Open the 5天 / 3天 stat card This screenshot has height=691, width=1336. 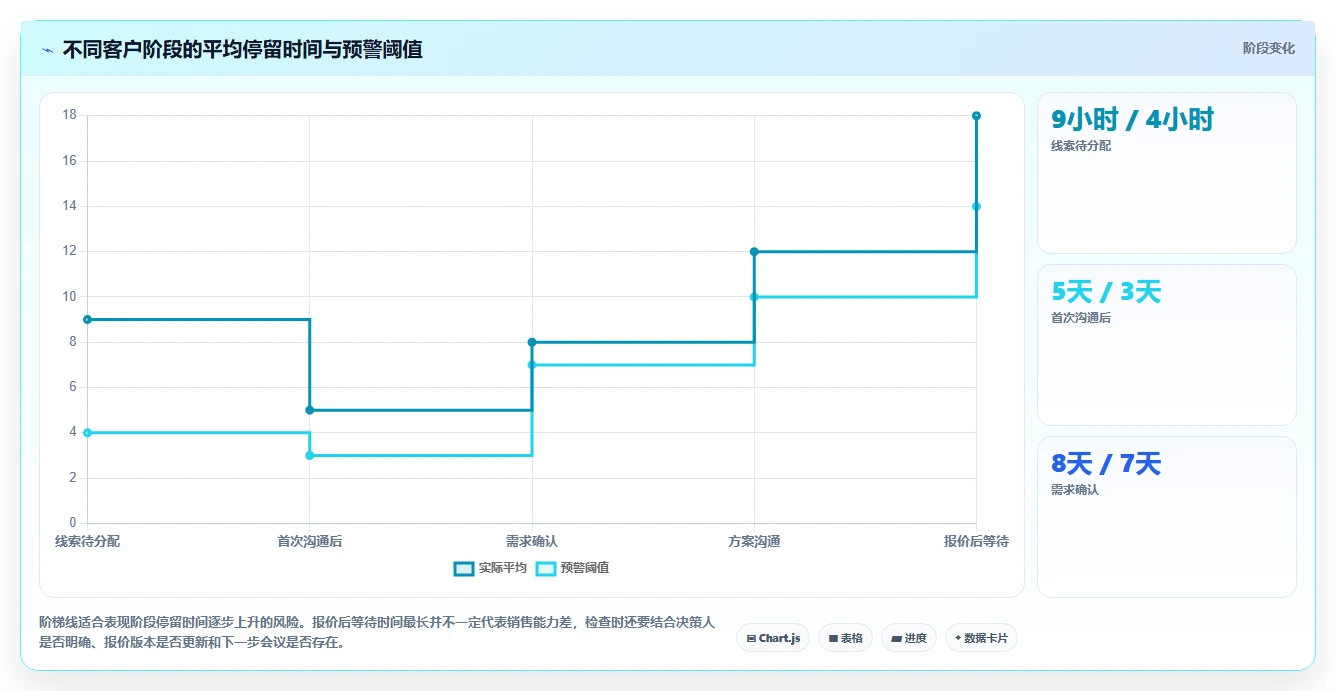point(1167,345)
